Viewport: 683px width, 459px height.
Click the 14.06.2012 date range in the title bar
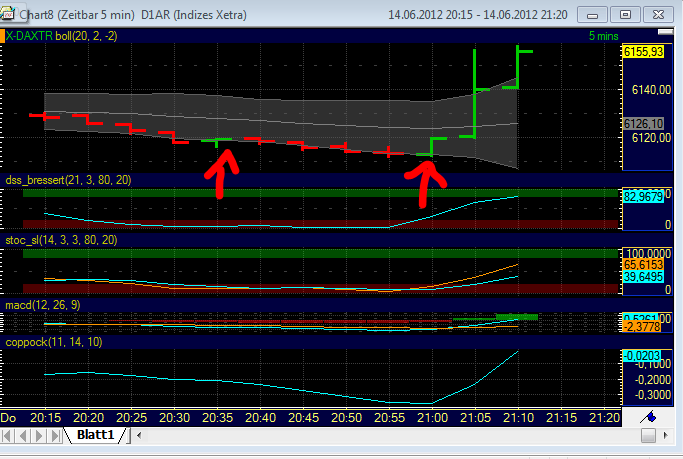(477, 15)
